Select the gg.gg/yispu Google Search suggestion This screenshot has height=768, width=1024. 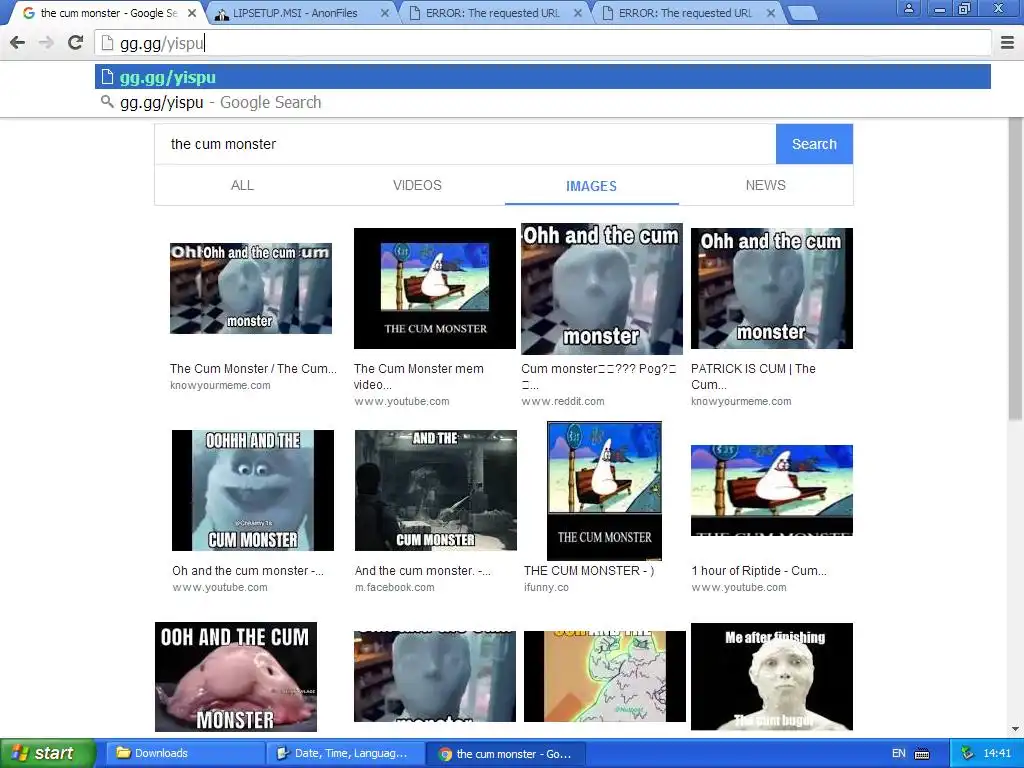coord(543,103)
